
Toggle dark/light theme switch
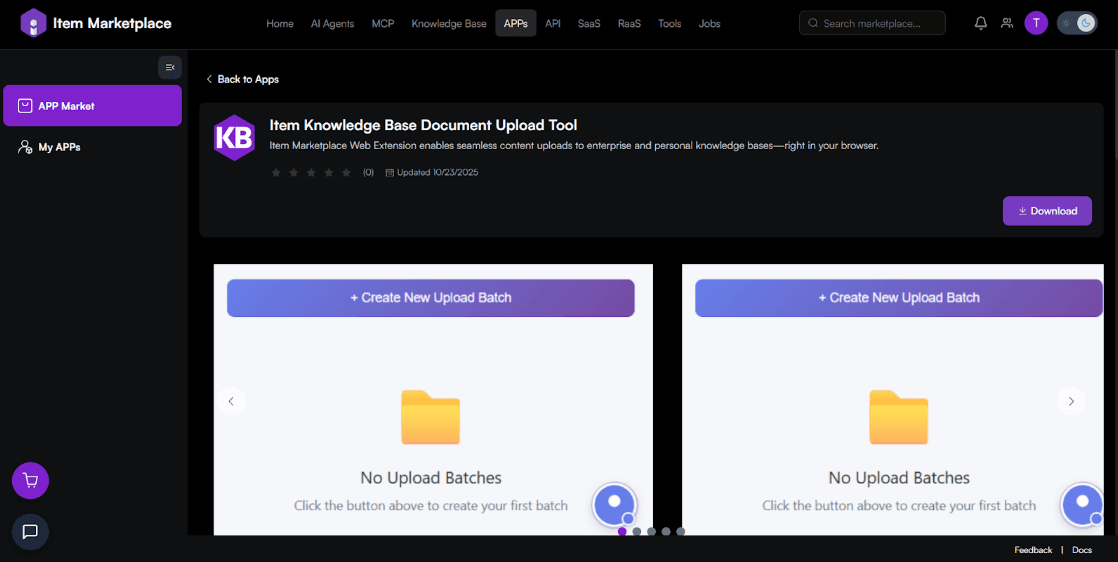(1077, 23)
